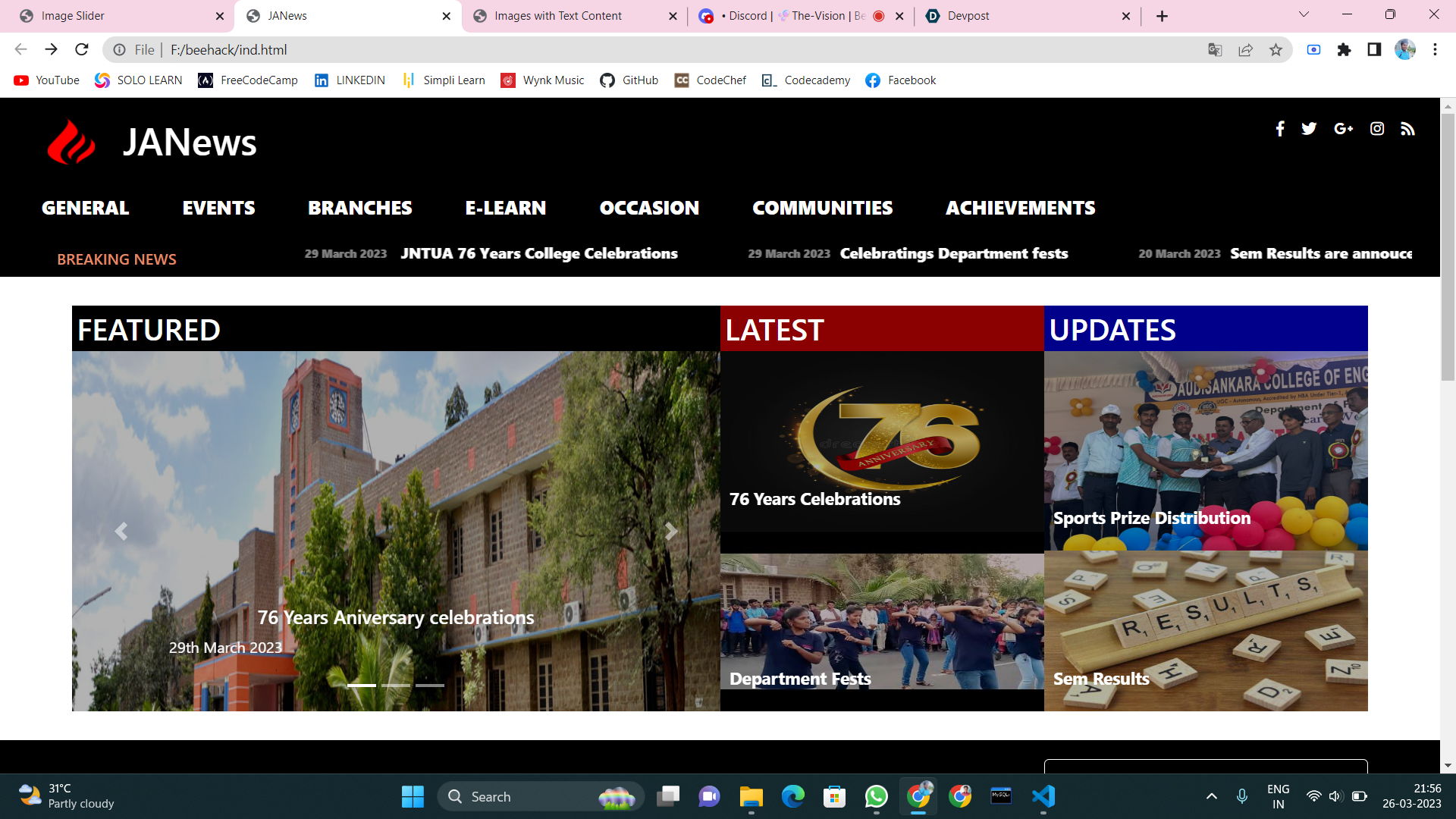Viewport: 1456px width, 819px height.
Task: Bookmark page with star icon
Action: 1276,50
